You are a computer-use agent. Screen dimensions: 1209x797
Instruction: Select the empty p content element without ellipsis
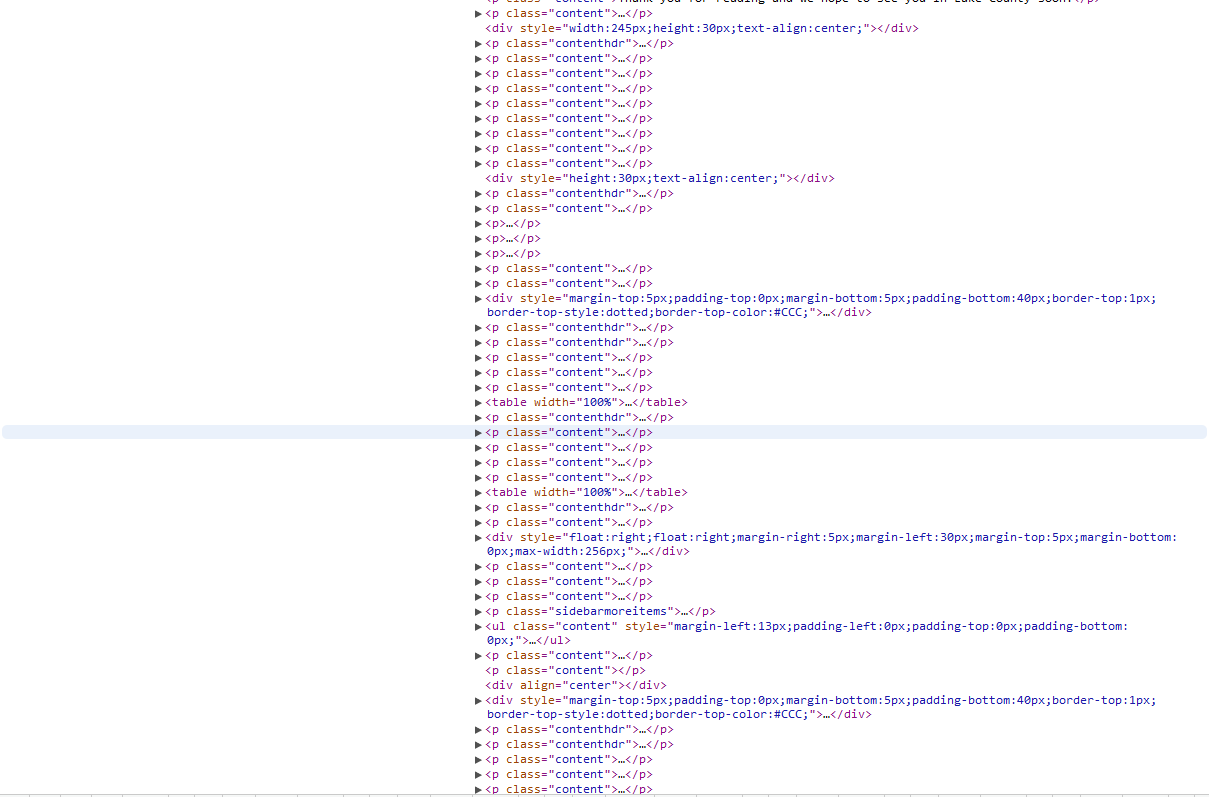(x=565, y=670)
